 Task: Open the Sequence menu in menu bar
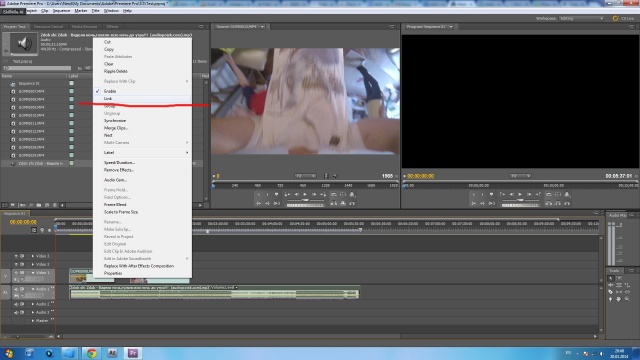[61, 11]
